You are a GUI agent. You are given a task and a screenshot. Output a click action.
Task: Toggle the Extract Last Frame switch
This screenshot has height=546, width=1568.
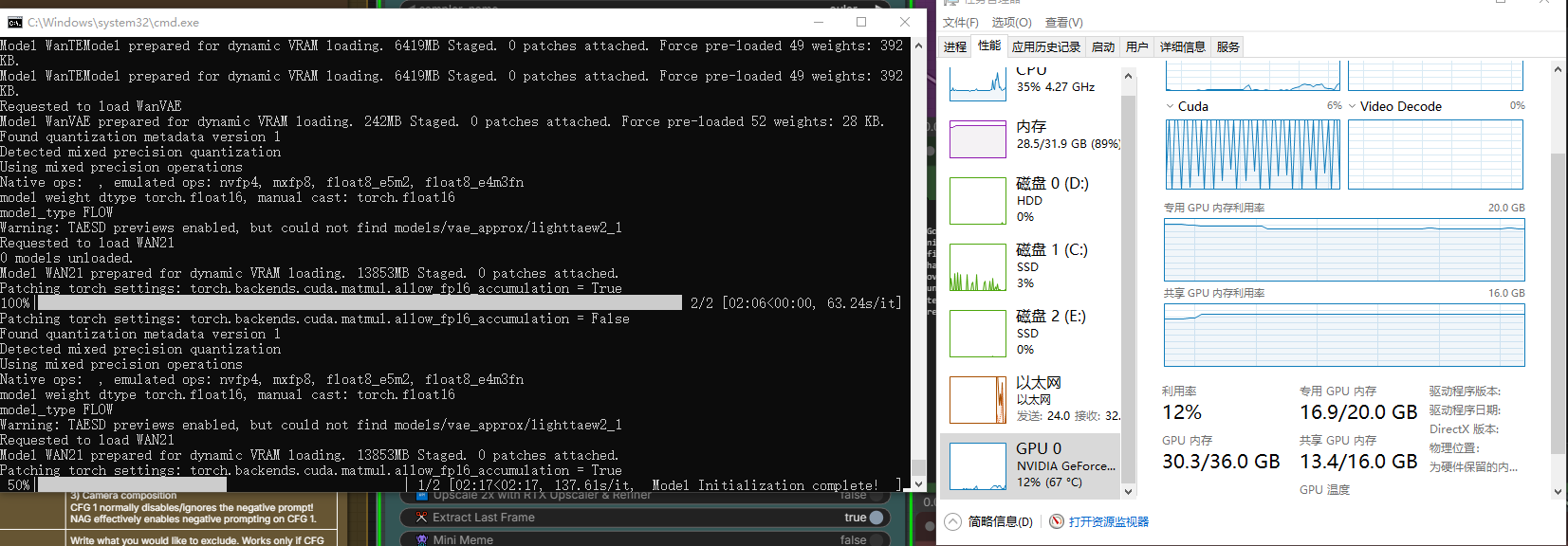click(876, 518)
